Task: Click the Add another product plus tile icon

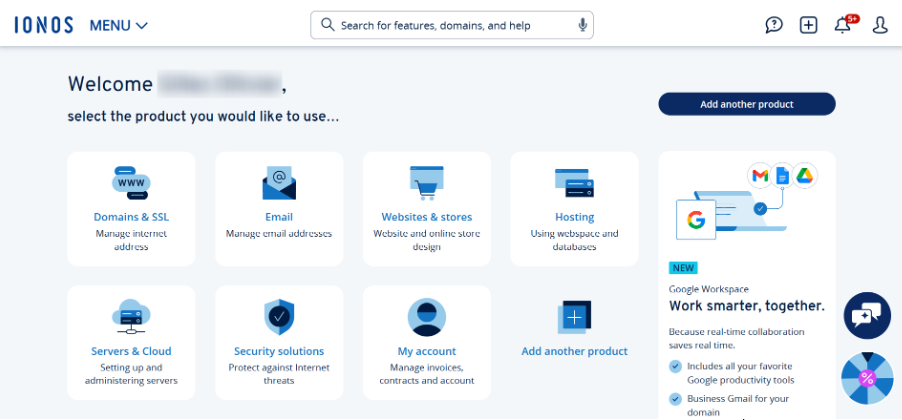Action: (x=574, y=317)
